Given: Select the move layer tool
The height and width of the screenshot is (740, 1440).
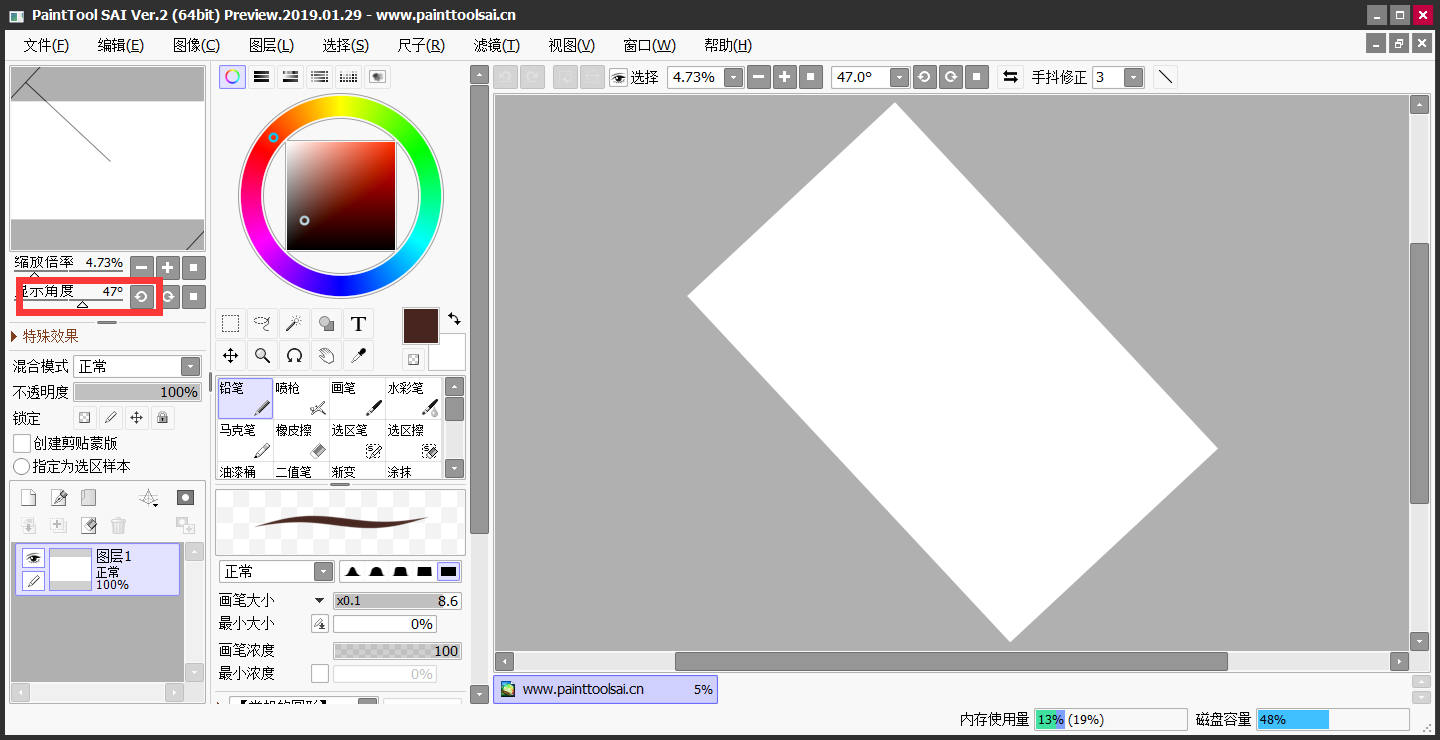Looking at the screenshot, I should [x=231, y=355].
